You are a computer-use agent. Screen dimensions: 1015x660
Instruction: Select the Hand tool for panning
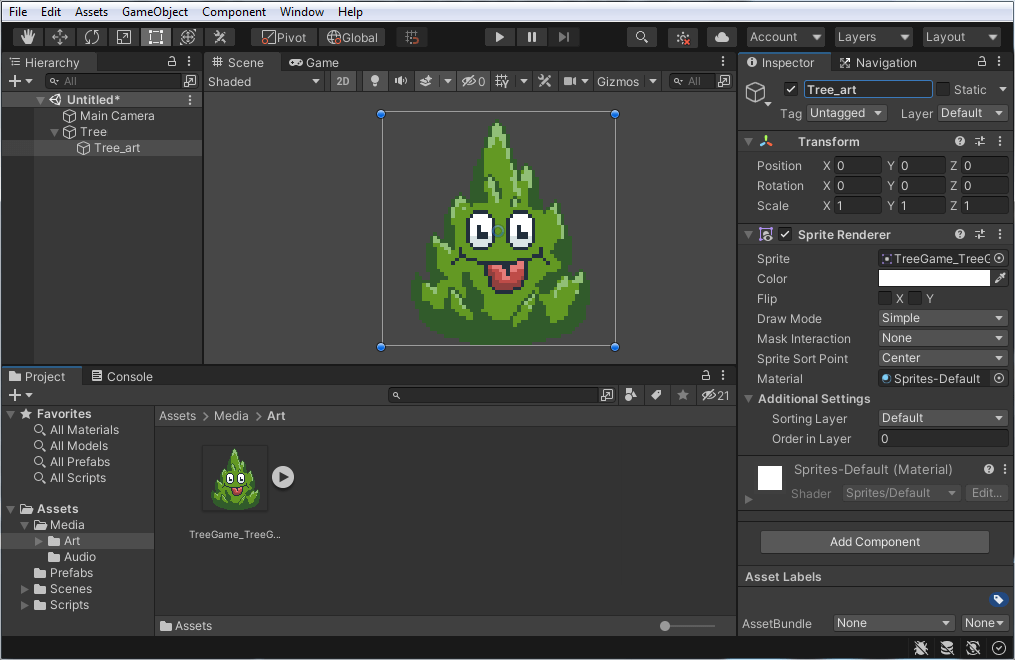pos(27,37)
